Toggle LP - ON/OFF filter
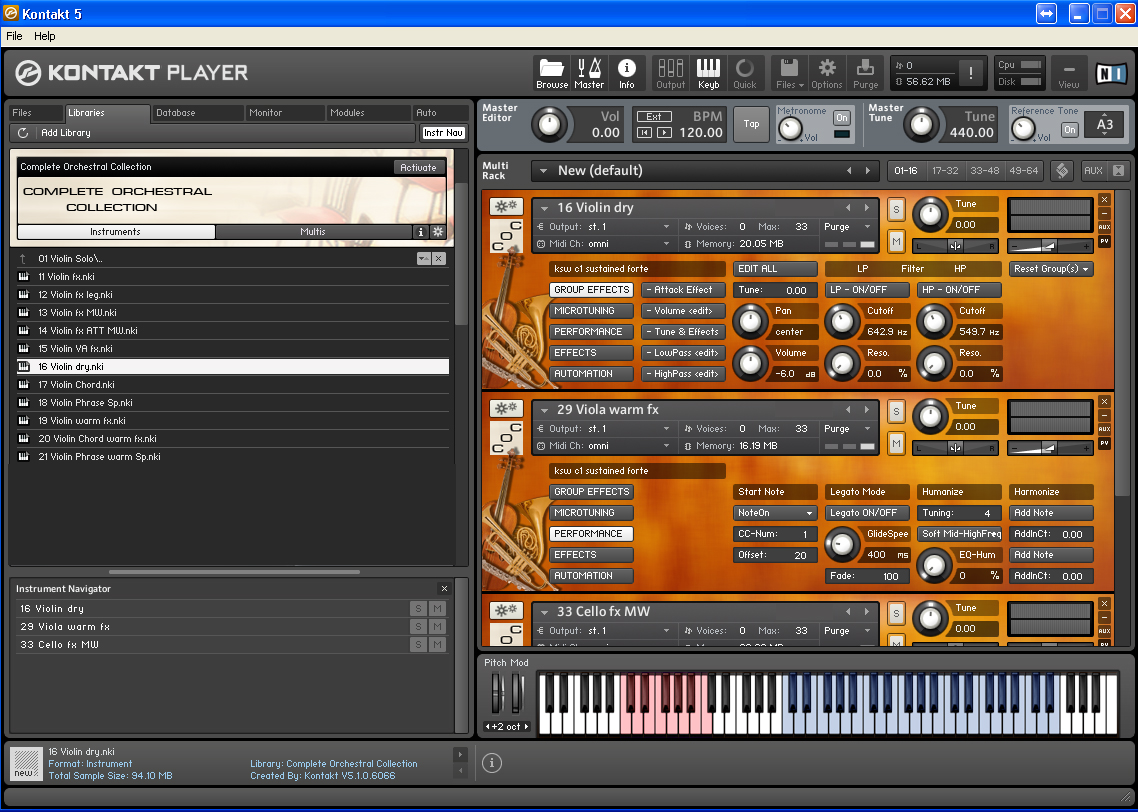 click(867, 290)
